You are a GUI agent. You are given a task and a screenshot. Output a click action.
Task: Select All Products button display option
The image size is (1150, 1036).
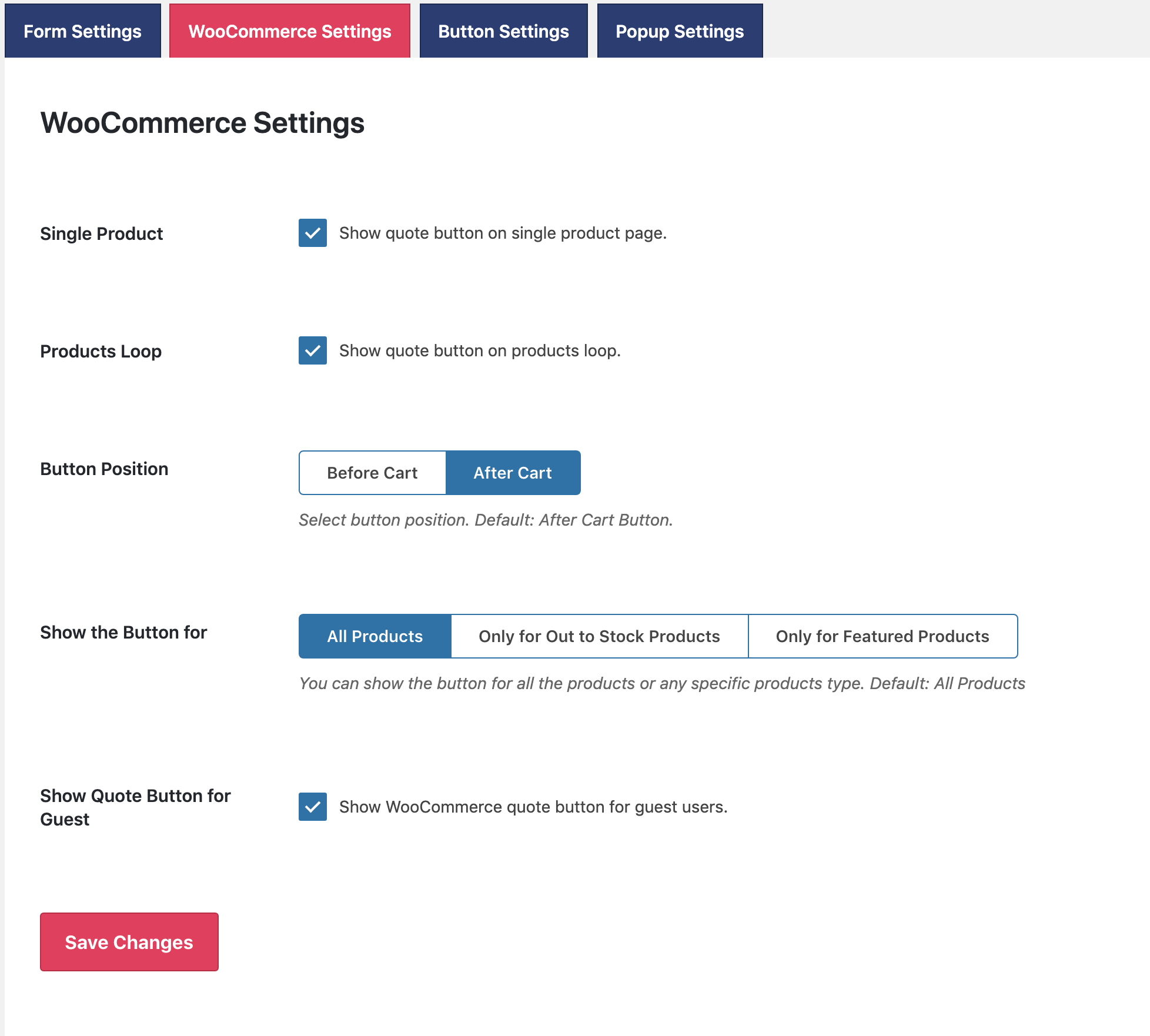pyautogui.click(x=375, y=636)
